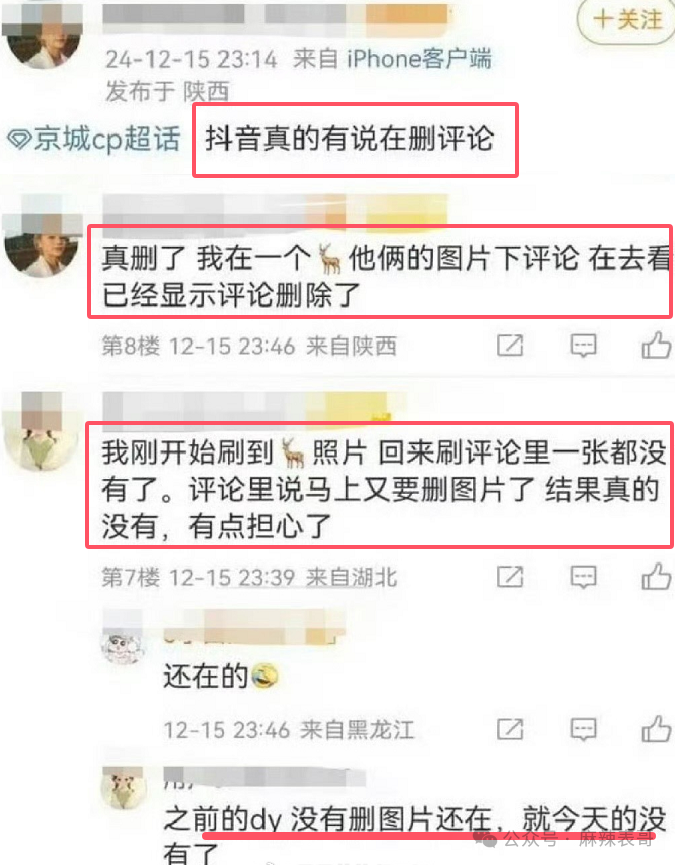Like the 第7楼 comment from 湖北
Viewport: 675px width, 865px height.
[x=656, y=577]
